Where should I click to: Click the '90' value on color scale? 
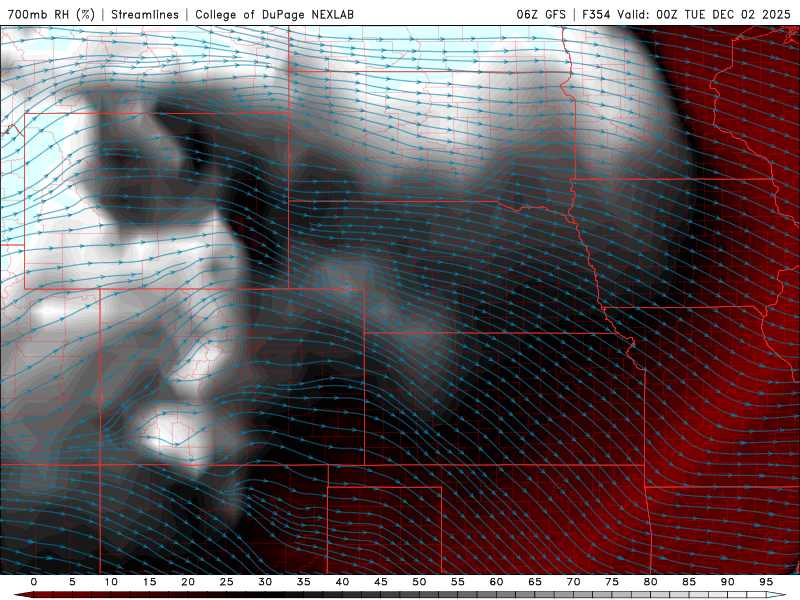tap(727, 582)
